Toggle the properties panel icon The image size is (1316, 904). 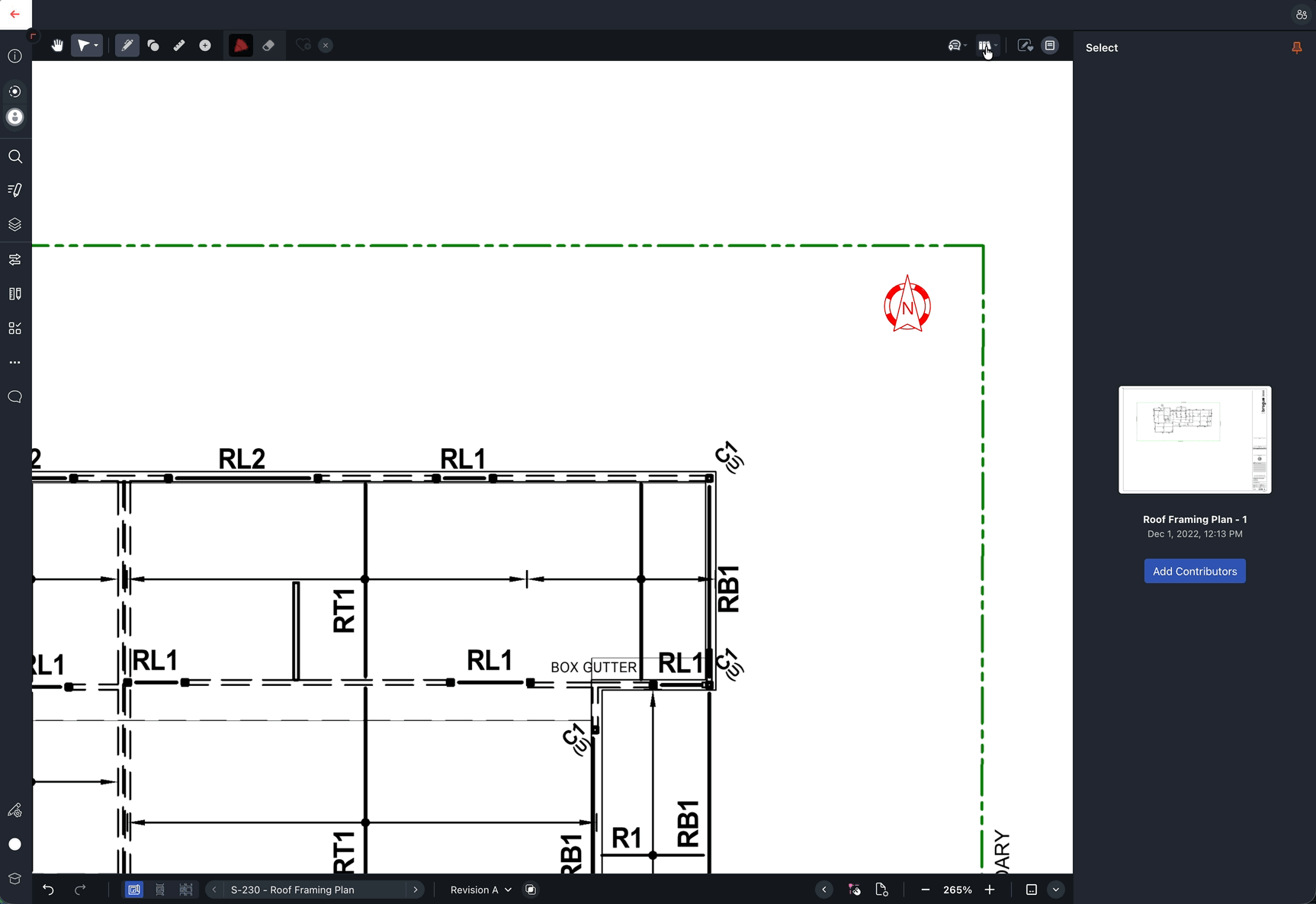pyautogui.click(x=1050, y=46)
